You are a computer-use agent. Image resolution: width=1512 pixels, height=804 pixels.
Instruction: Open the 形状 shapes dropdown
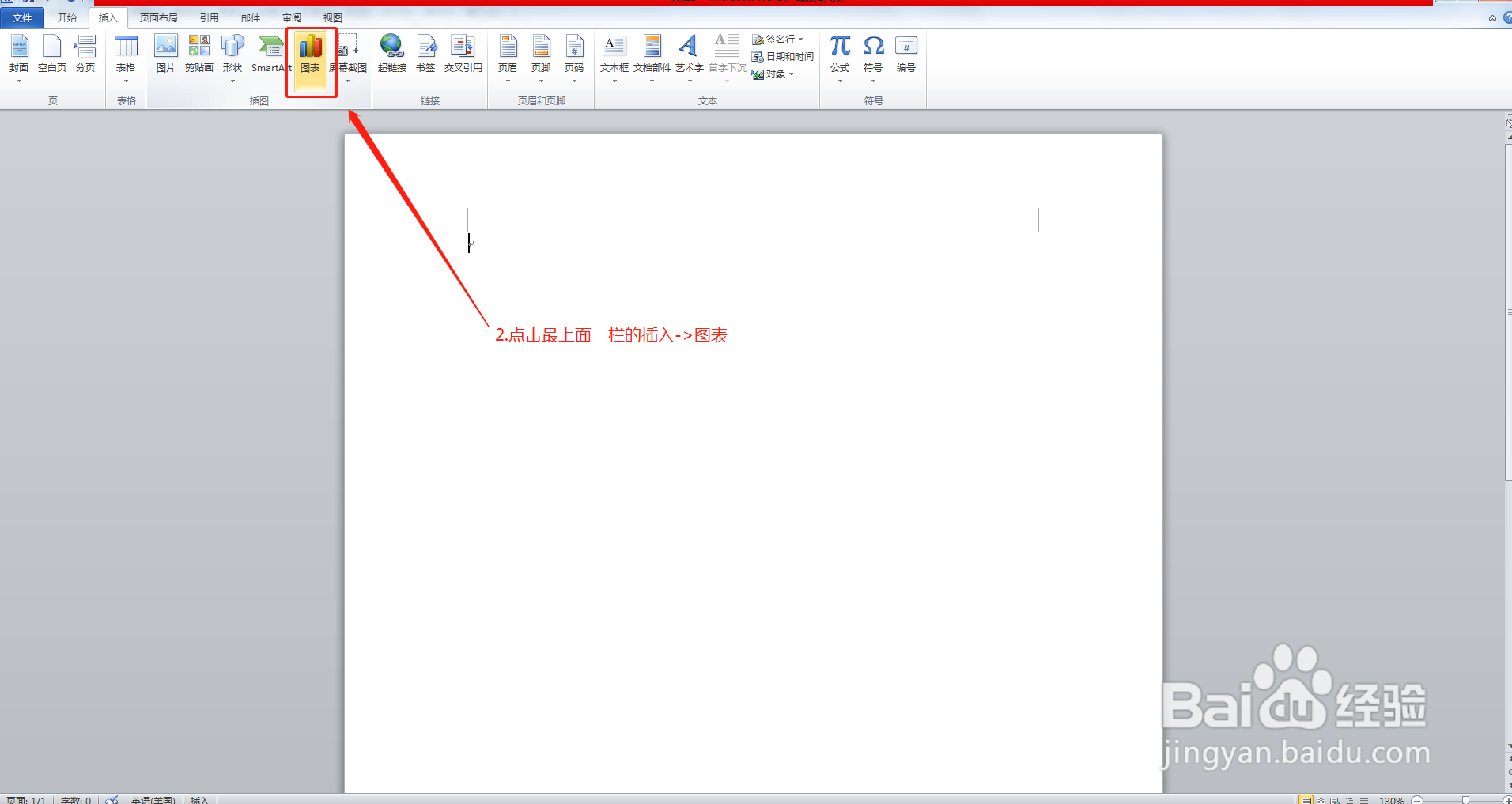click(x=232, y=81)
